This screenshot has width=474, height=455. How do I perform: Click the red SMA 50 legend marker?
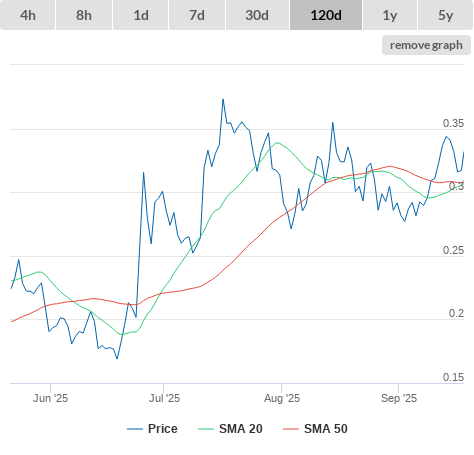click(x=291, y=429)
